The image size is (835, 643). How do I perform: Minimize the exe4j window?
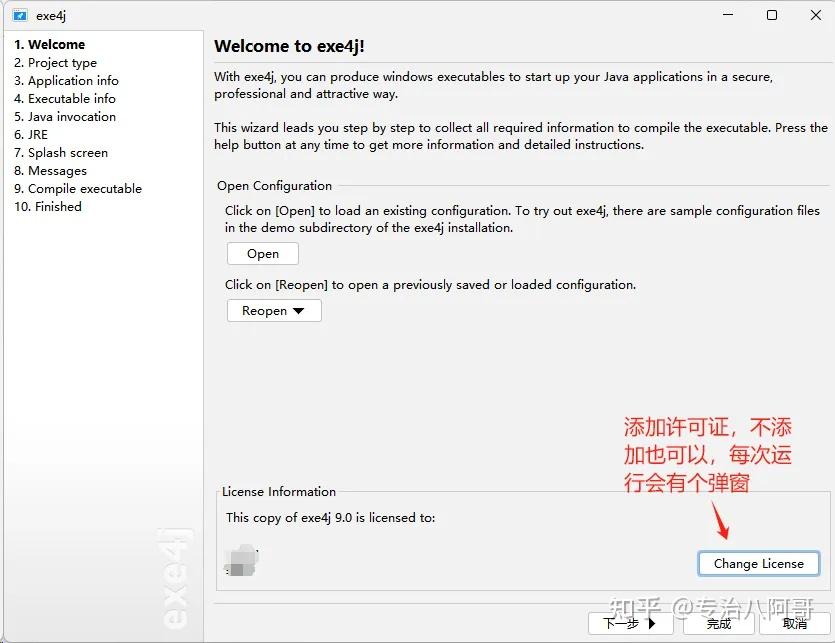coord(727,15)
